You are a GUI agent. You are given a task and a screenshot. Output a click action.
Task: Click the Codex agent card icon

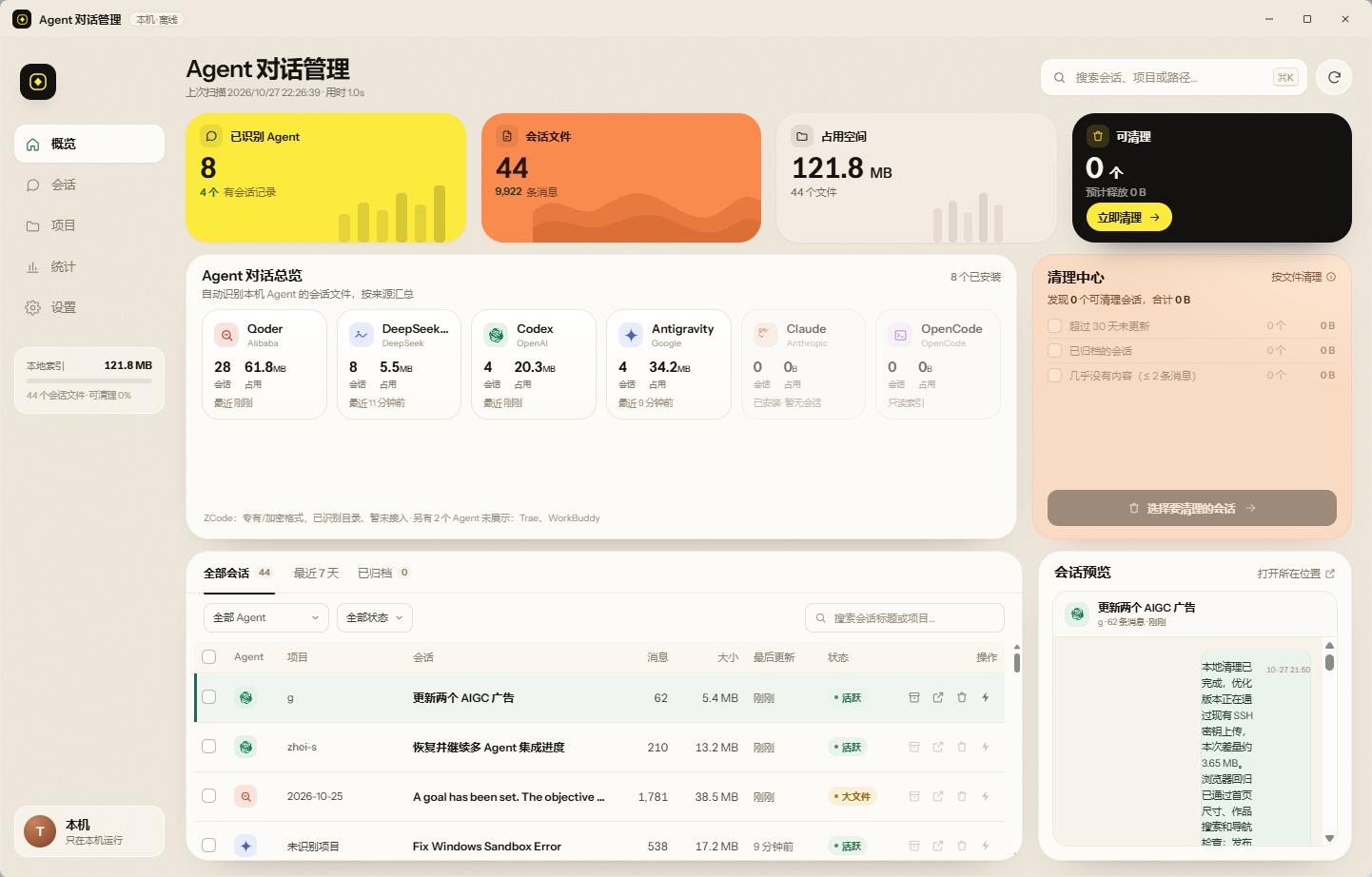tap(496, 335)
